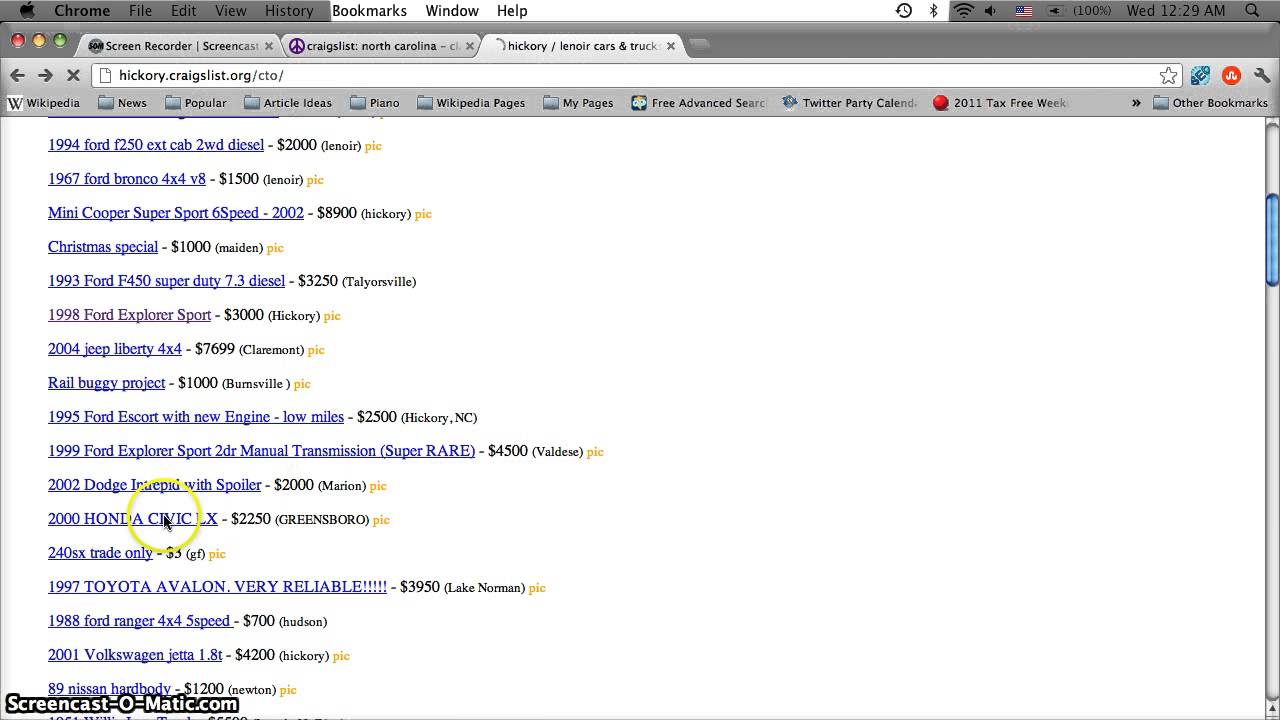The width and height of the screenshot is (1280, 720).
Task: Open the Twitter Party Calendar bookmark
Action: (x=849, y=103)
